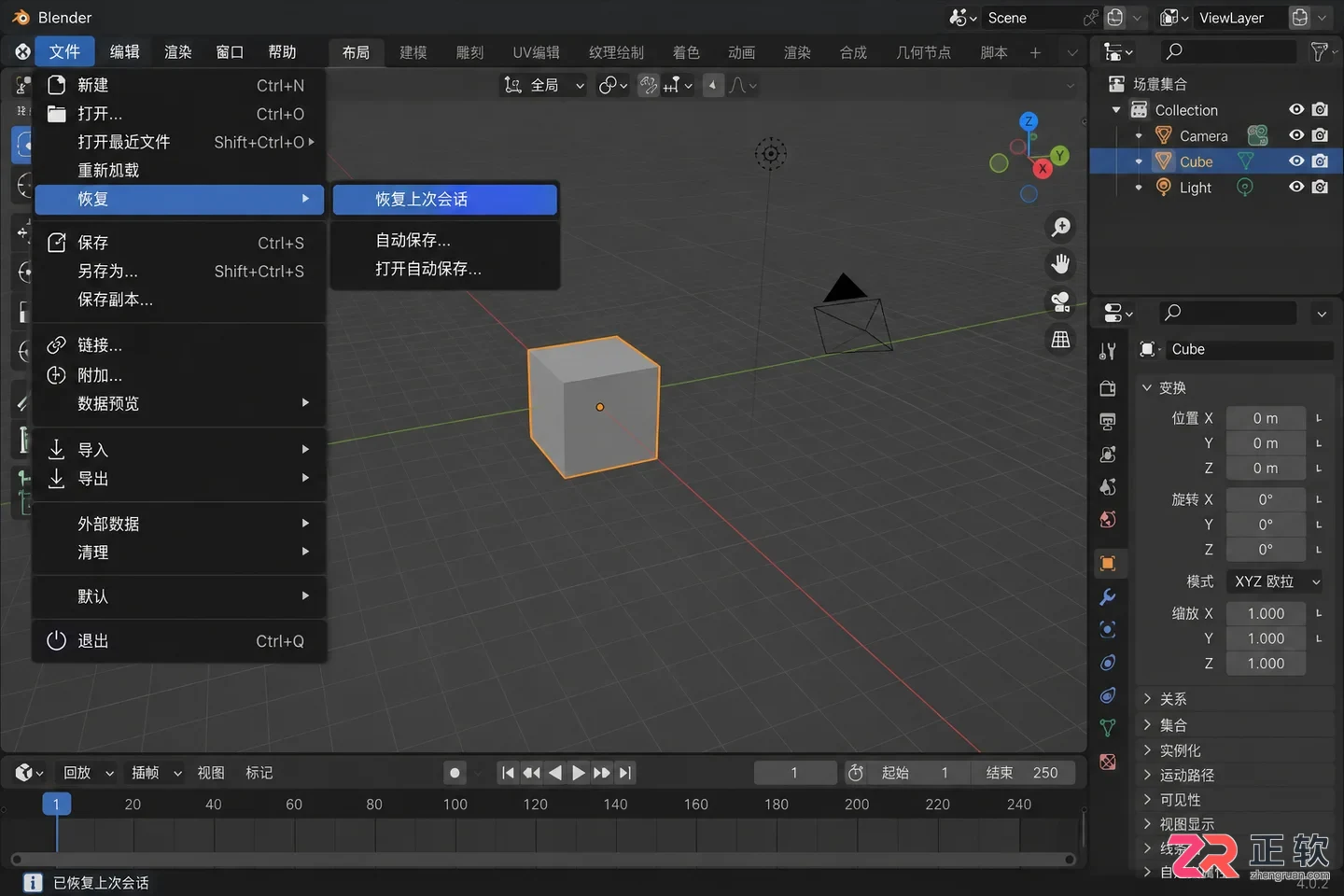Click the 缩放 X 1.000 field
Screen dimensions: 1344x896
click(1265, 613)
